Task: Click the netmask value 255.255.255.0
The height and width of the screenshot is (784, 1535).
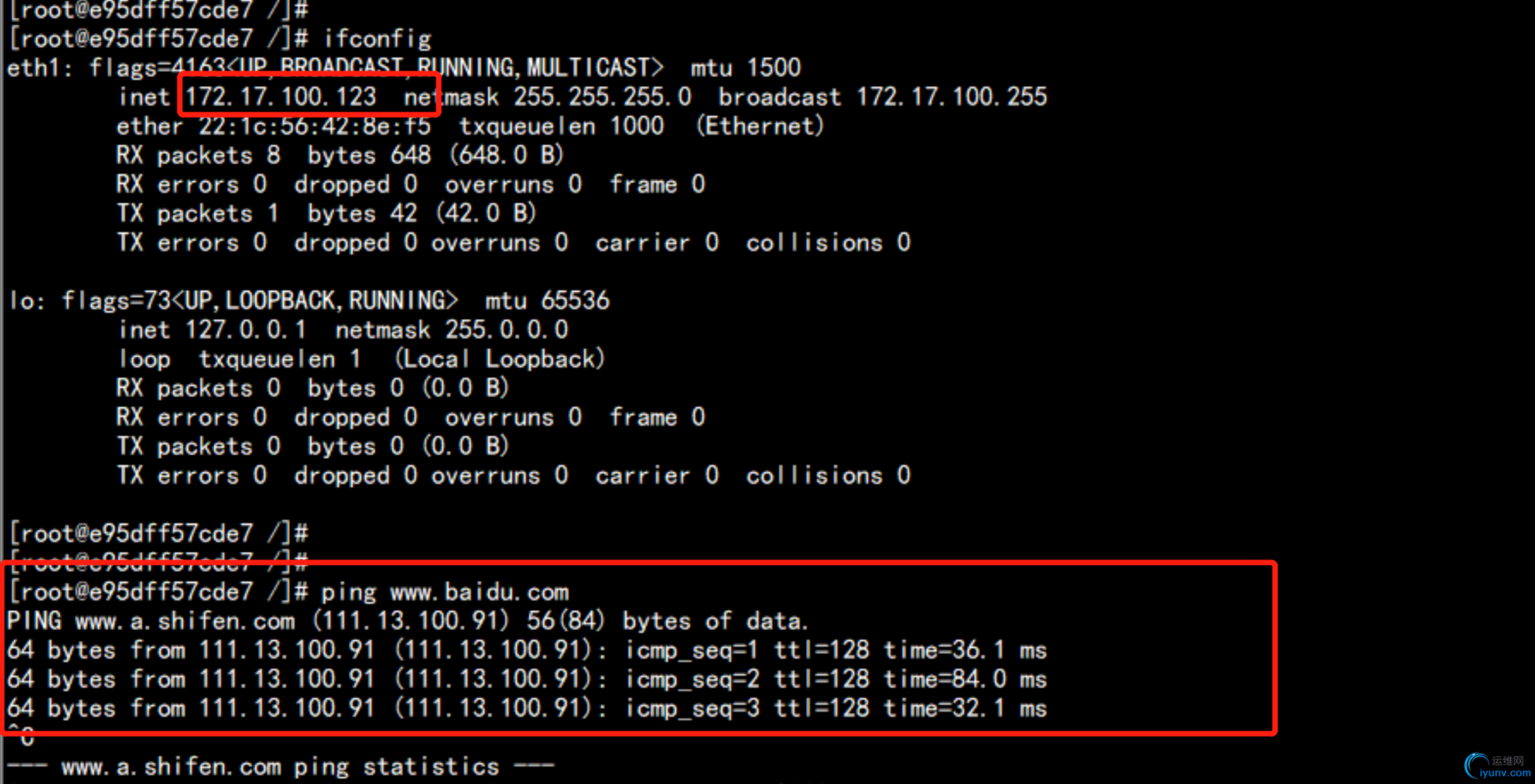Action: [x=602, y=97]
